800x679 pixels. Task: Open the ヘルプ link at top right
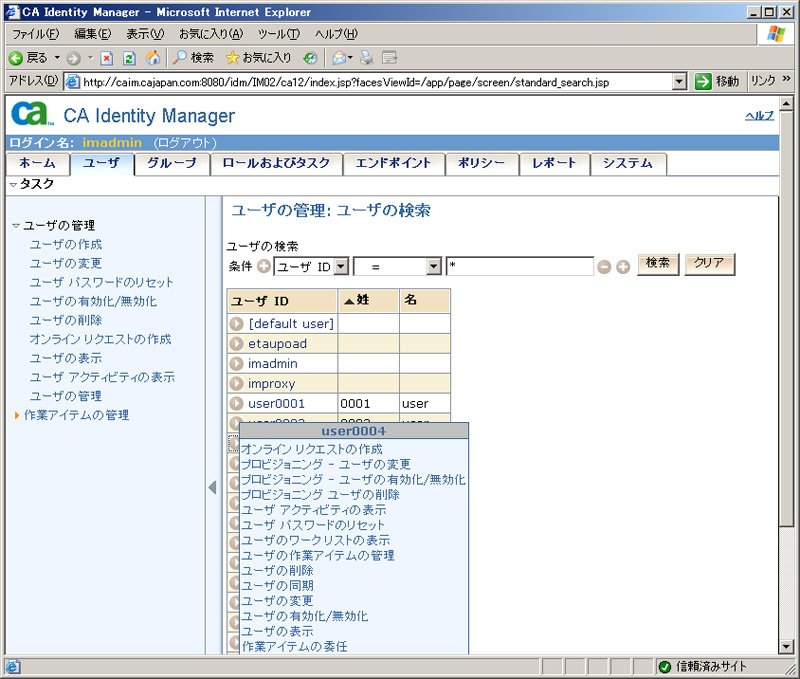click(759, 116)
